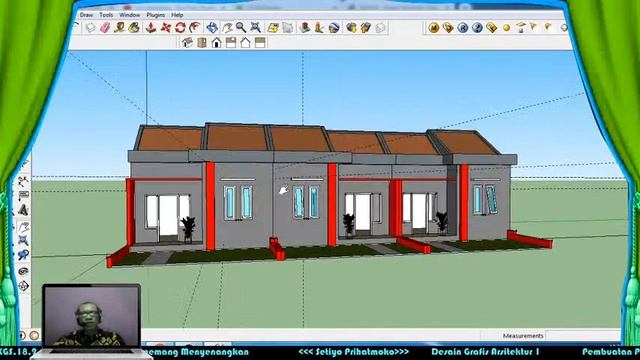This screenshot has height=360, width=640.
Task: Open the Help menu
Action: pyautogui.click(x=177, y=15)
